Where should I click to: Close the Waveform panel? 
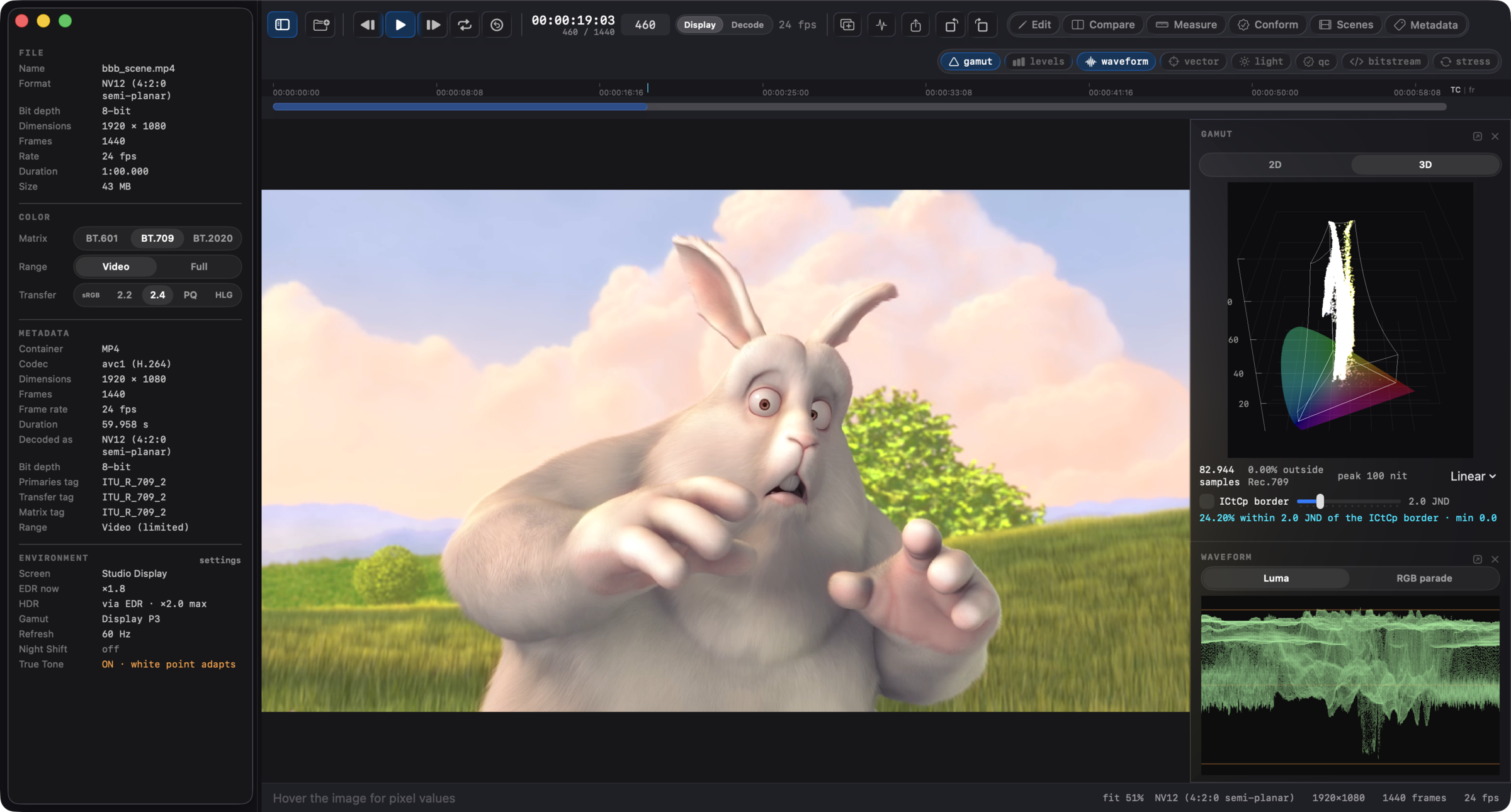[1495, 559]
